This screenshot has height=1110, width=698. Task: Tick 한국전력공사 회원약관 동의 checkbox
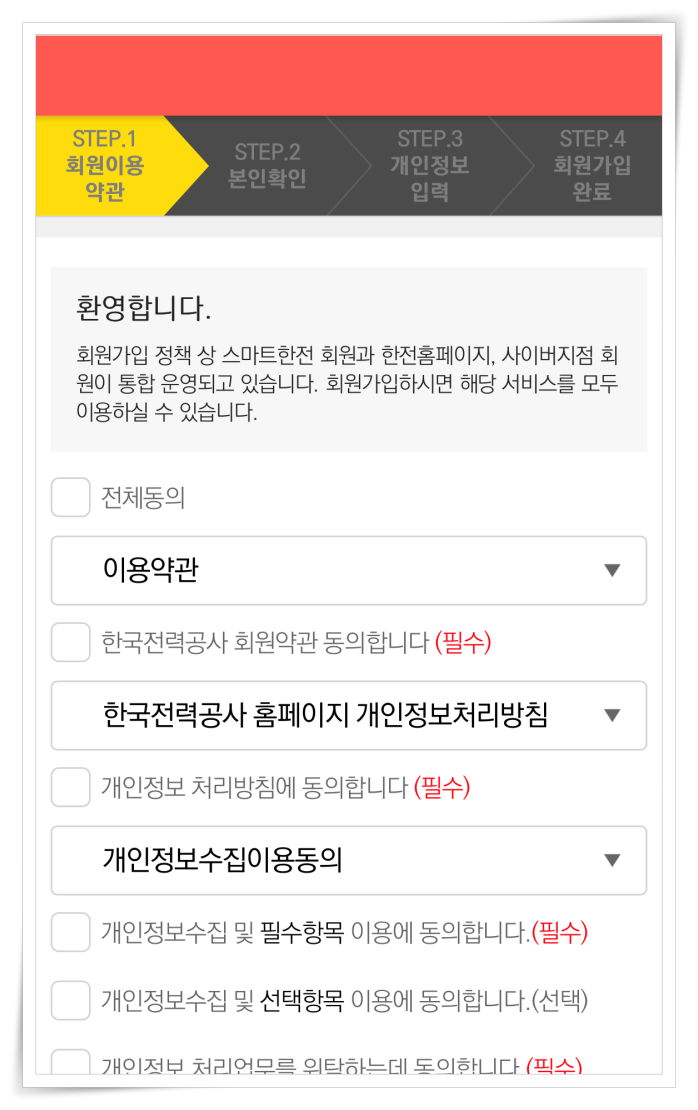(x=70, y=642)
